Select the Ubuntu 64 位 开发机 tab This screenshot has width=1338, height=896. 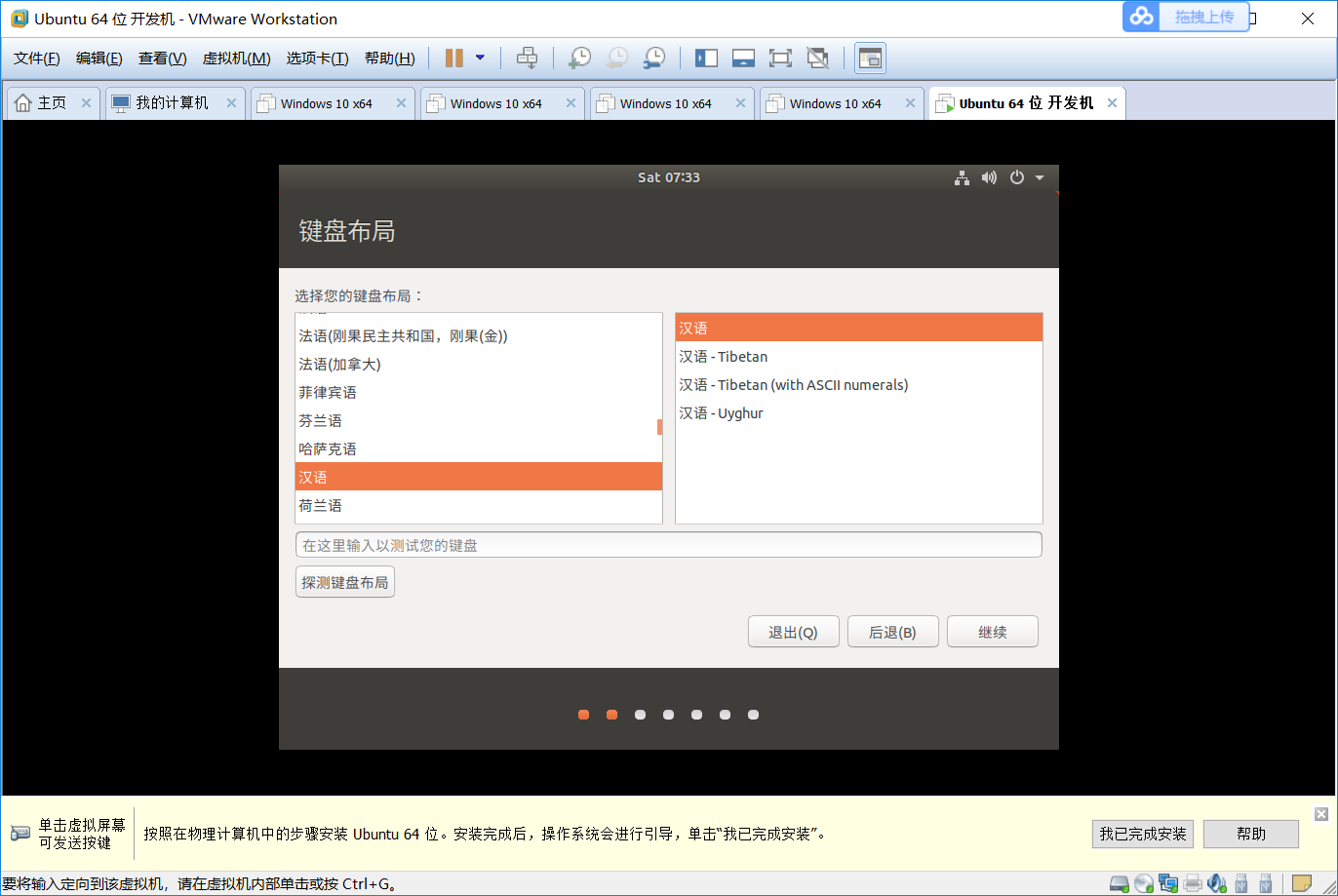coord(1027,103)
